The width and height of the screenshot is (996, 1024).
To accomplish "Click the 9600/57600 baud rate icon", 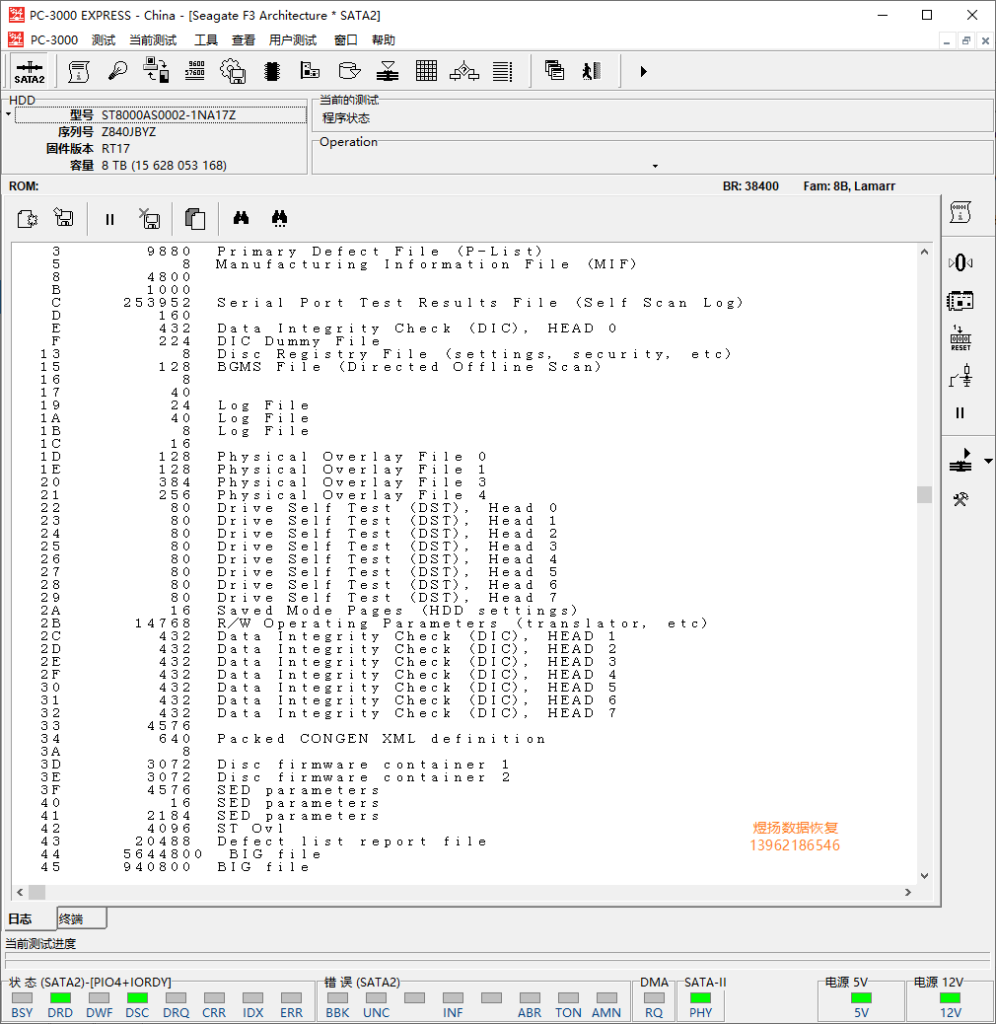I will [x=195, y=71].
